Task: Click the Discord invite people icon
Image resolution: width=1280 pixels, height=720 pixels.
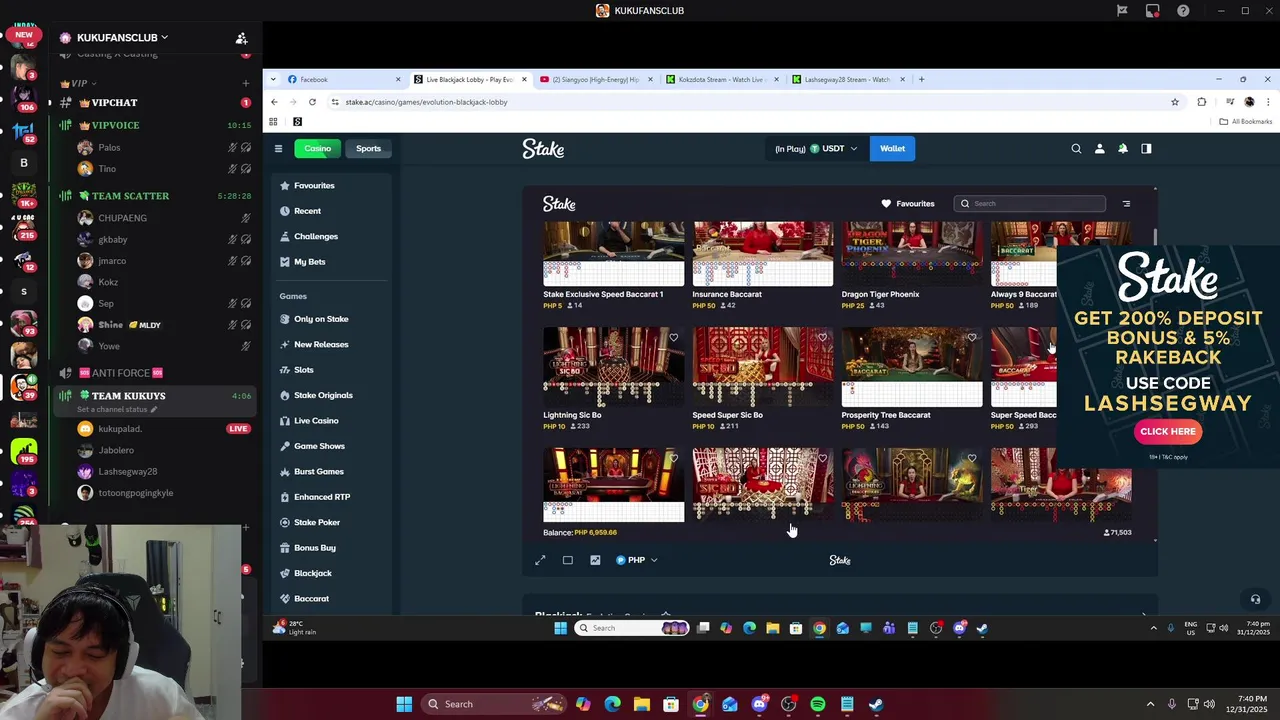Action: tap(241, 38)
